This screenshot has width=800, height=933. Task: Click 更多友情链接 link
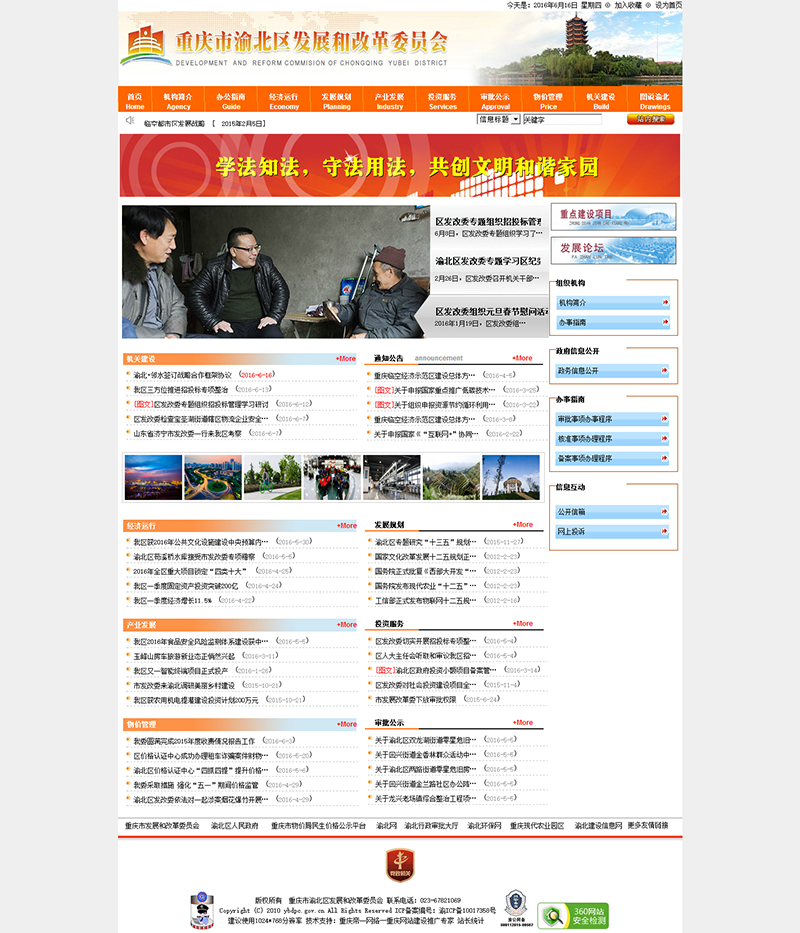tap(648, 826)
